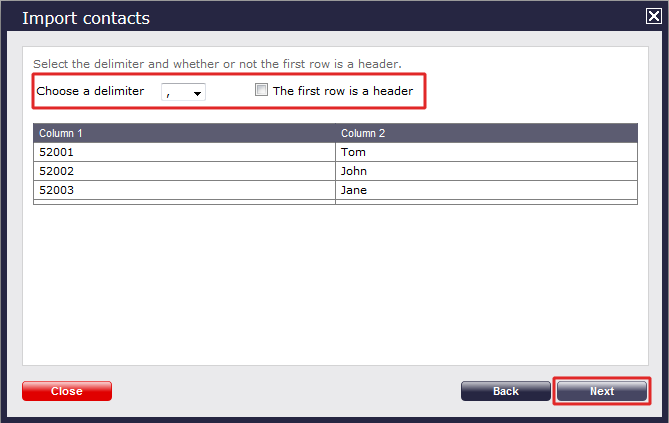Enable the first row is a header checkbox
669x423 pixels.
262,90
